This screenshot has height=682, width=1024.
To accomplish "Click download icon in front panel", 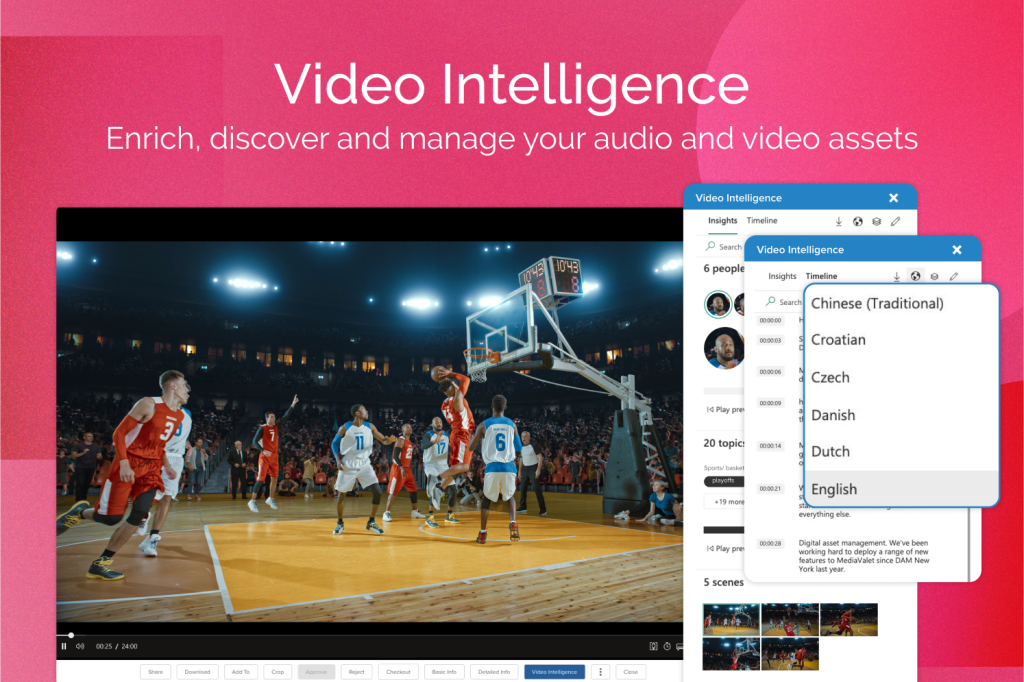I will point(897,277).
